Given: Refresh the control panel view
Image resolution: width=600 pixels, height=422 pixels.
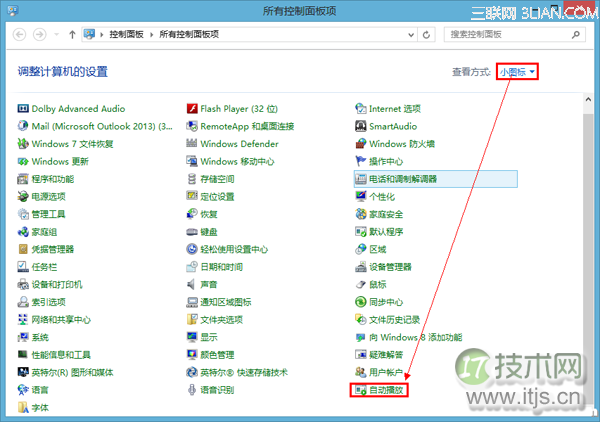Looking at the screenshot, I should click(x=426, y=35).
